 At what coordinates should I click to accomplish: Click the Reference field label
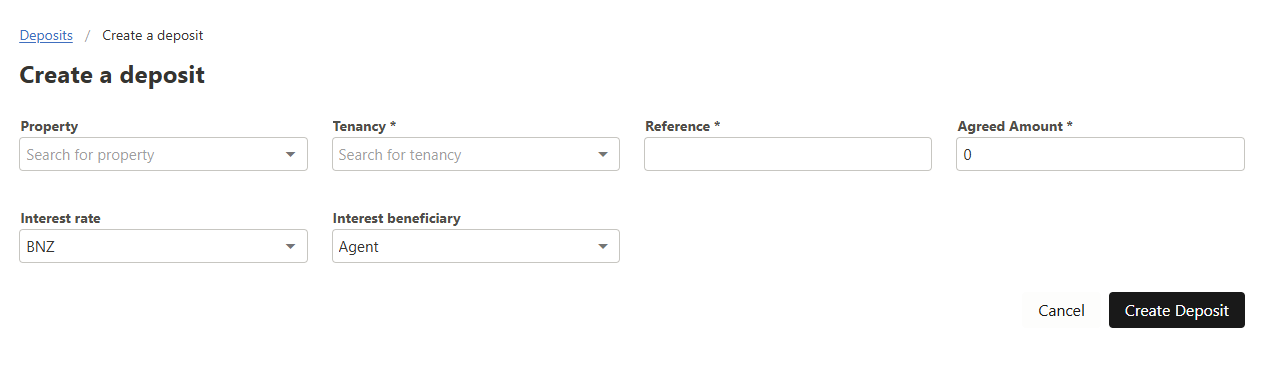(x=682, y=127)
